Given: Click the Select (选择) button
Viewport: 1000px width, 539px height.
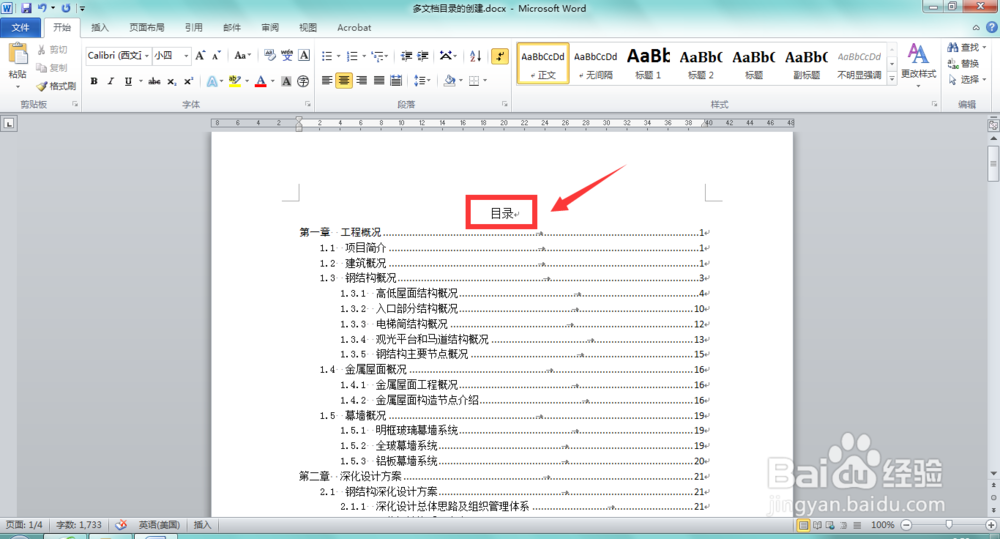Looking at the screenshot, I should [x=965, y=79].
